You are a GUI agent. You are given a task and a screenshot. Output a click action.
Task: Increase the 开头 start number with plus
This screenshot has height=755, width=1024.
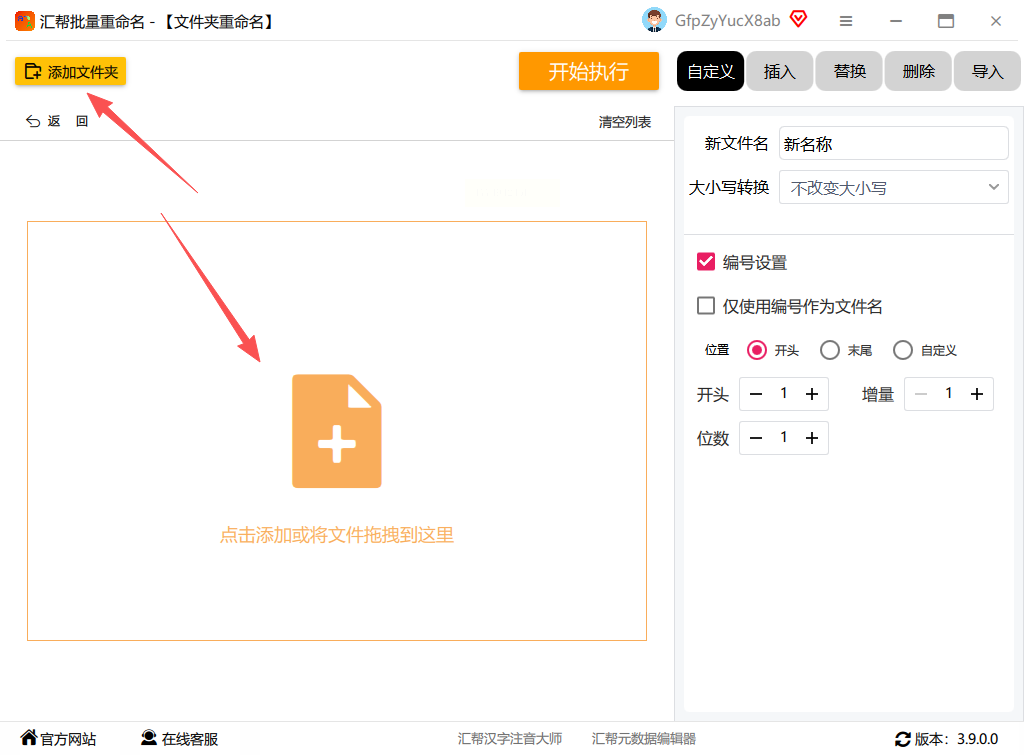tap(812, 394)
